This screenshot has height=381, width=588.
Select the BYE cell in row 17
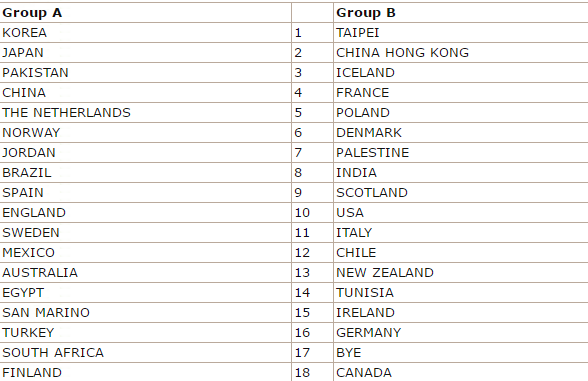(x=461, y=352)
